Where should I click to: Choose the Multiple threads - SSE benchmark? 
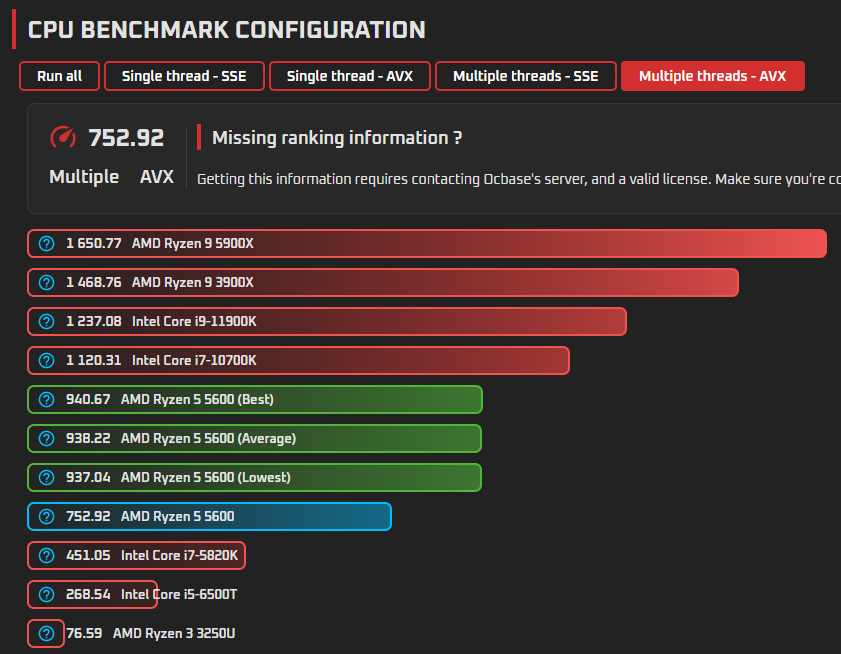click(526, 76)
